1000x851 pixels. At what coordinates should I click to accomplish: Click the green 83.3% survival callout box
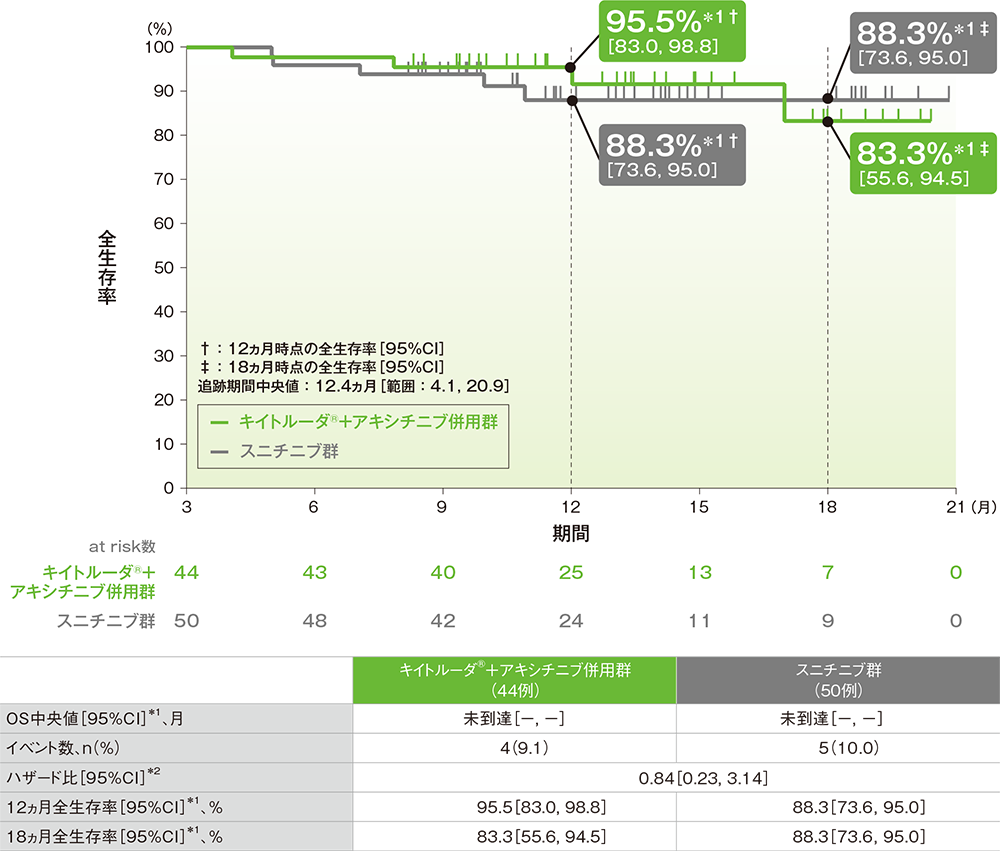point(923,163)
